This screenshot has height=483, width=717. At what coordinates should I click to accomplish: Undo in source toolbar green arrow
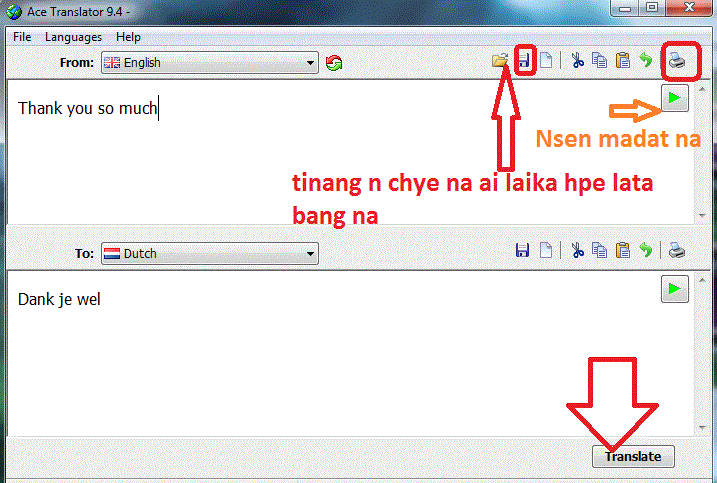(x=646, y=60)
